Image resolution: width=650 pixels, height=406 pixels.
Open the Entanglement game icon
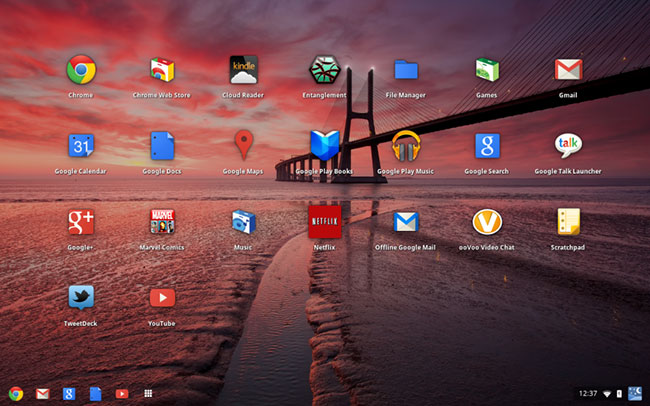[325, 70]
